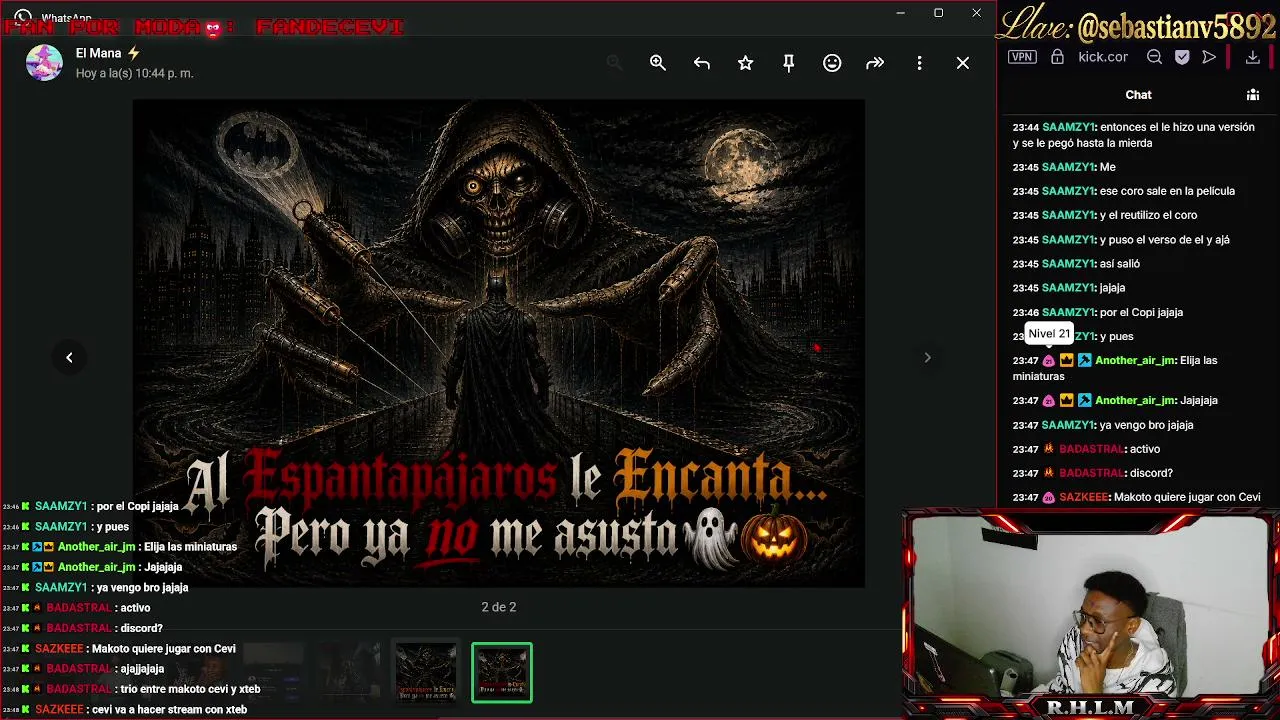Click the zoom out magnifier in viewer
Image resolution: width=1280 pixels, height=720 pixels.
pyautogui.click(x=614, y=63)
